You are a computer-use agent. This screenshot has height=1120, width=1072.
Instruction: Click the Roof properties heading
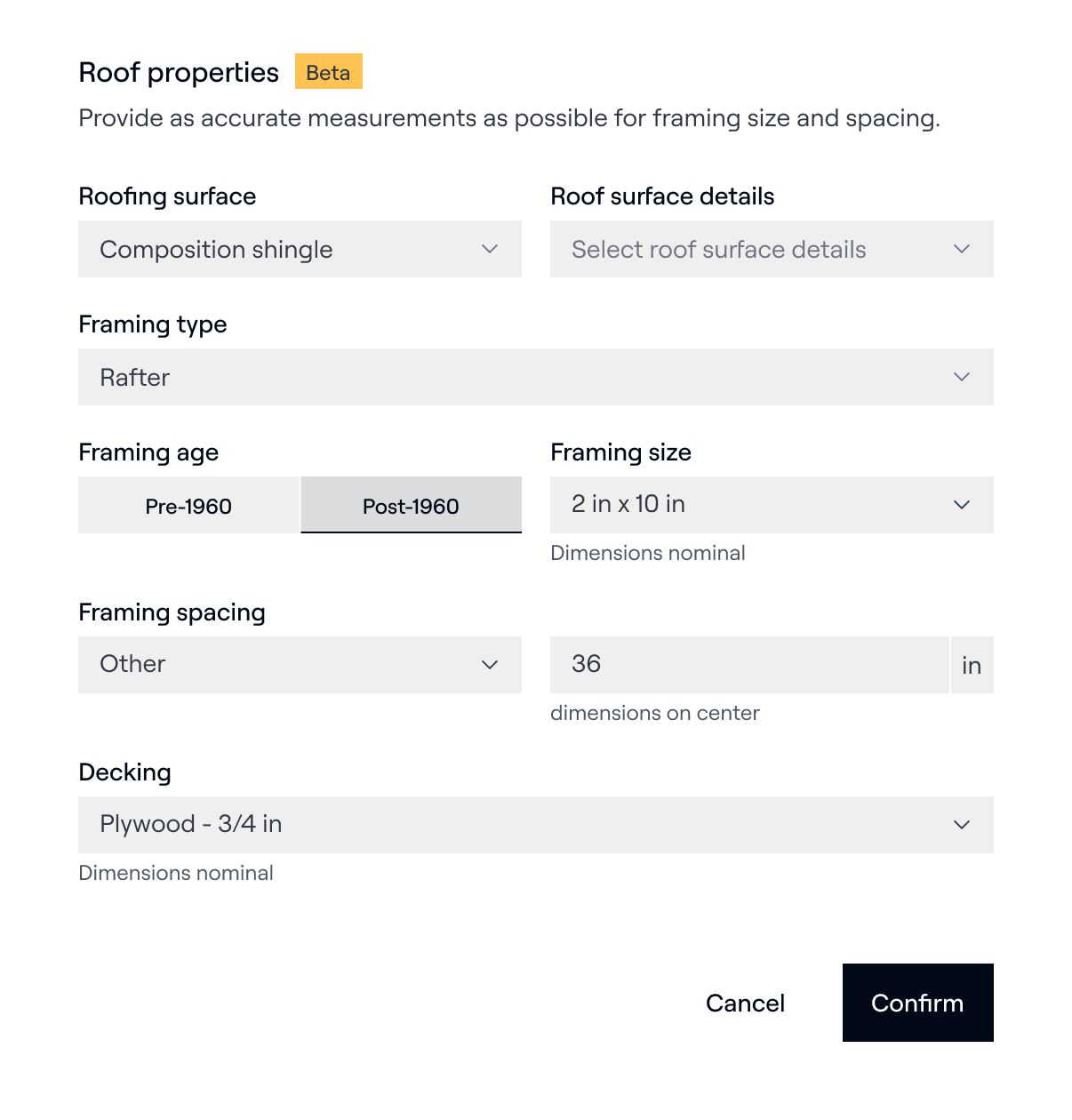point(179,72)
